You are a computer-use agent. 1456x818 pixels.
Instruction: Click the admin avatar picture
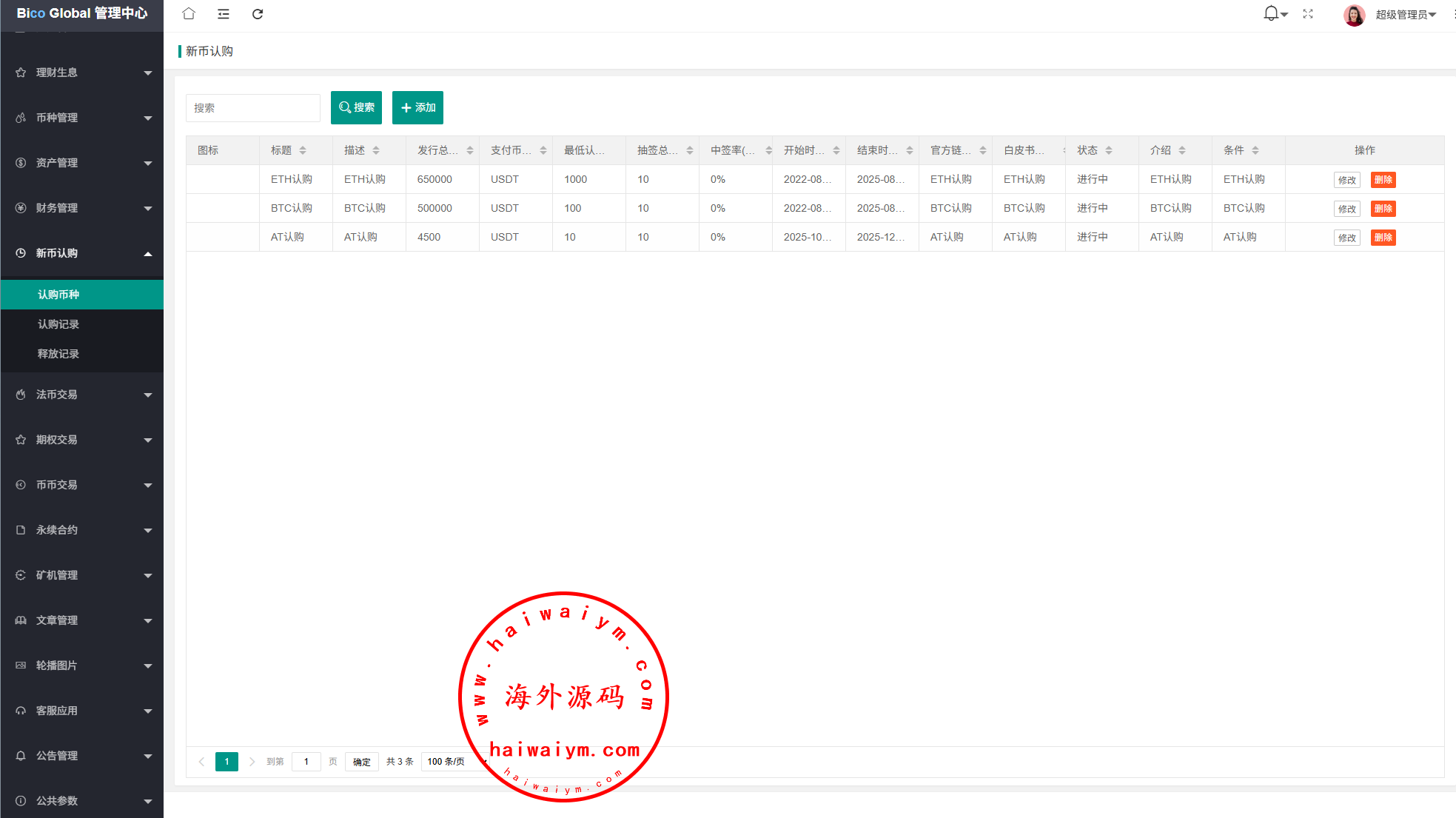pos(1354,15)
